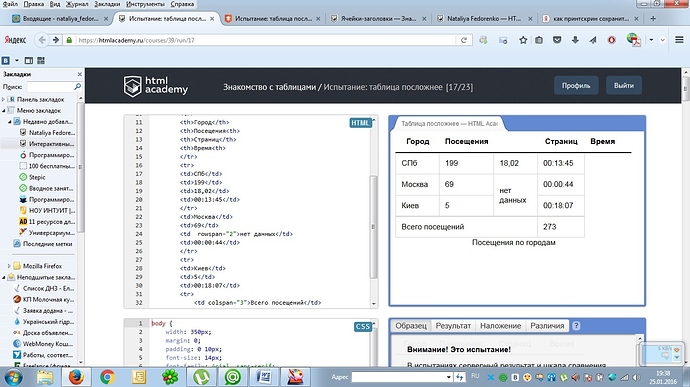Viewport: 690px width, 387px height.
Task: Click the tiles grid icon in the toolbar
Action: (x=41, y=60)
